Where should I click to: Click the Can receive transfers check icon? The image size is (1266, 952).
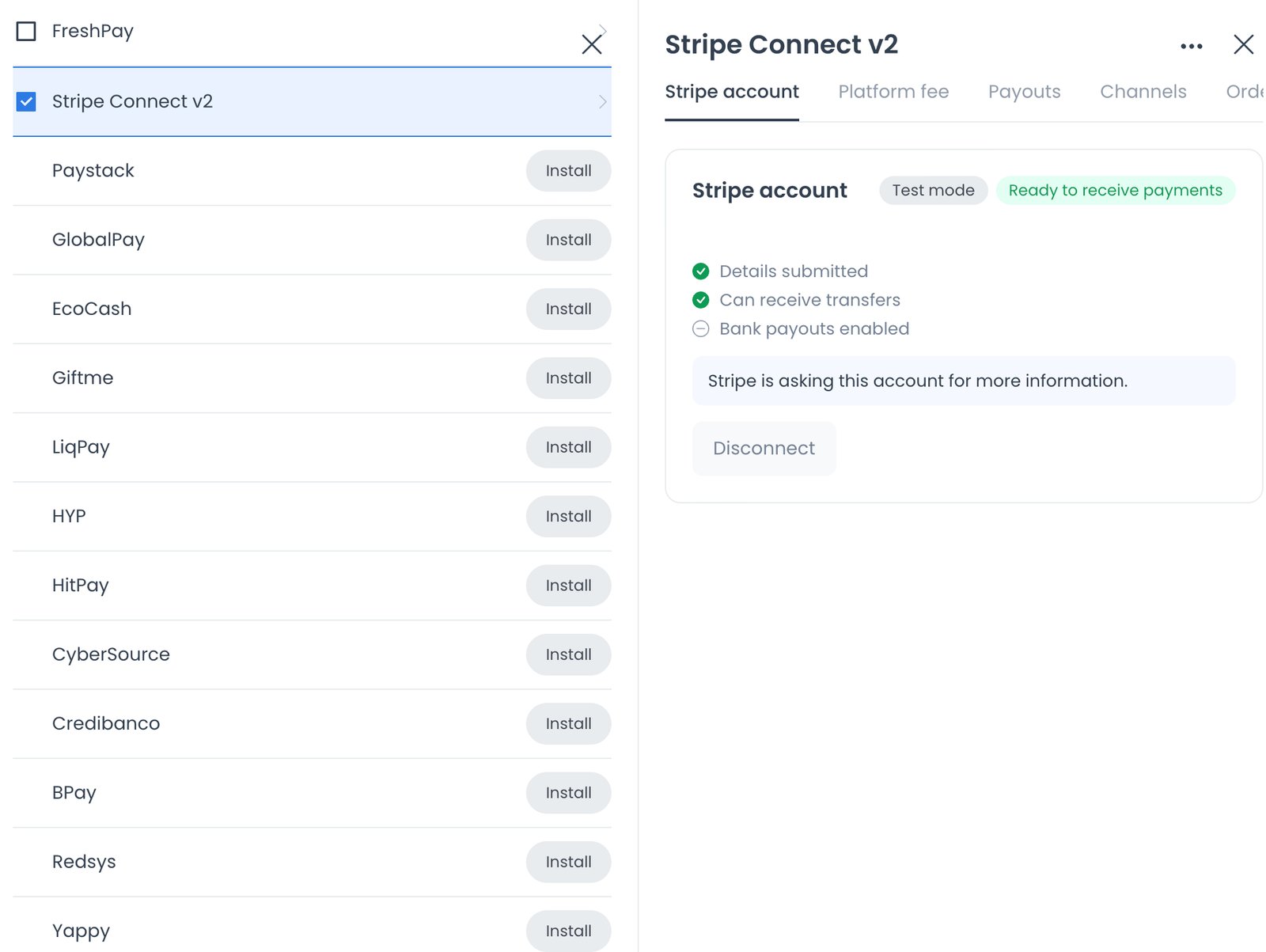pyautogui.click(x=700, y=300)
